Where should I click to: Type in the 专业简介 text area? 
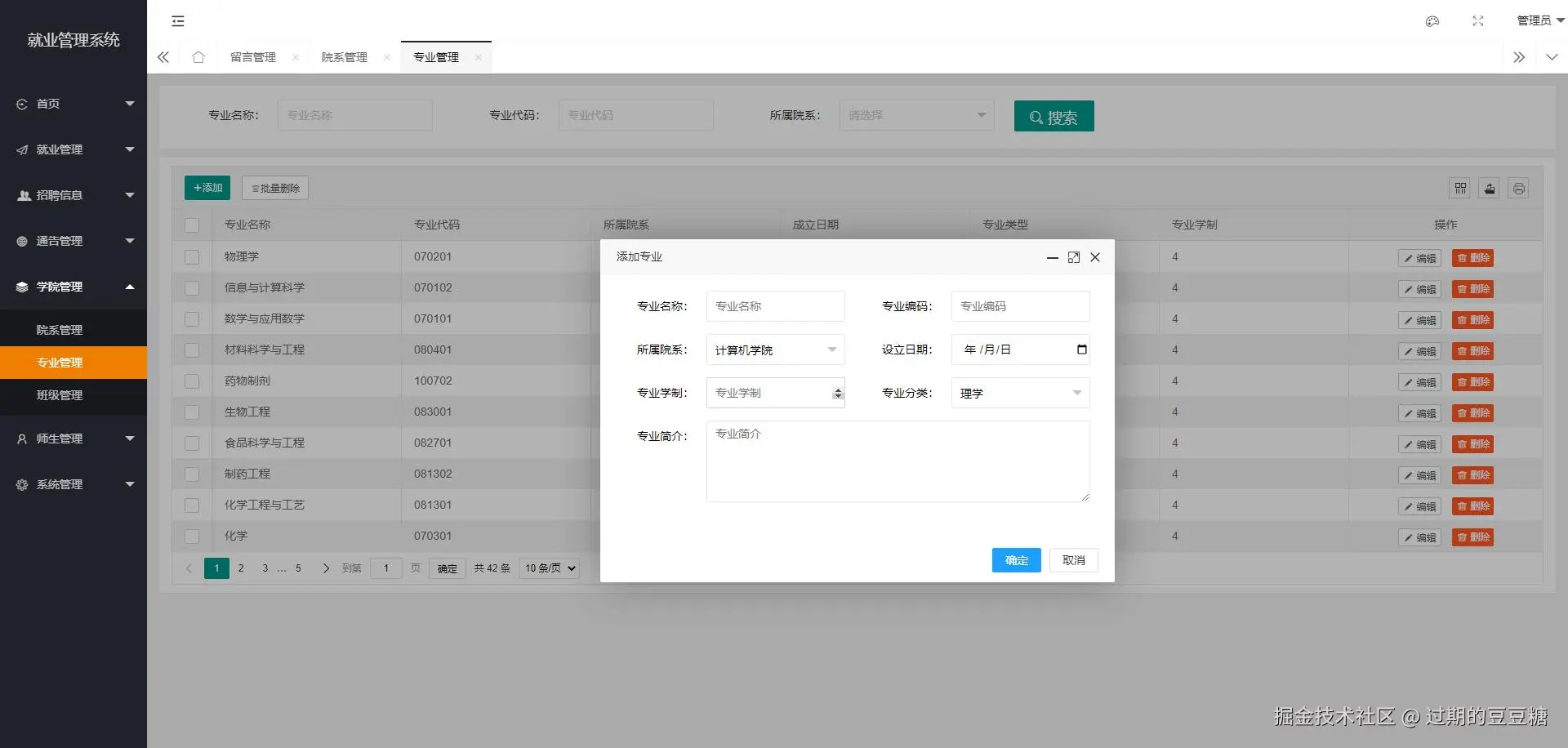(x=898, y=461)
